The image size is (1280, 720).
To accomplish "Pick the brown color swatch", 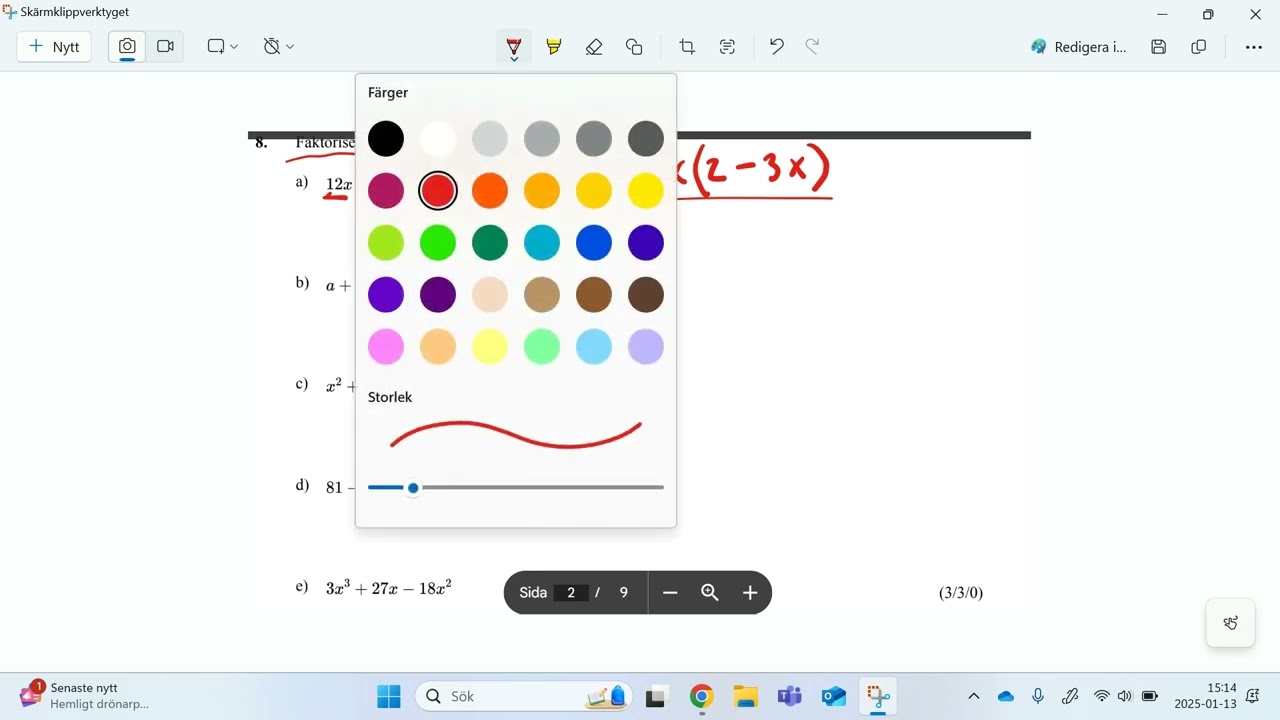I will point(594,295).
